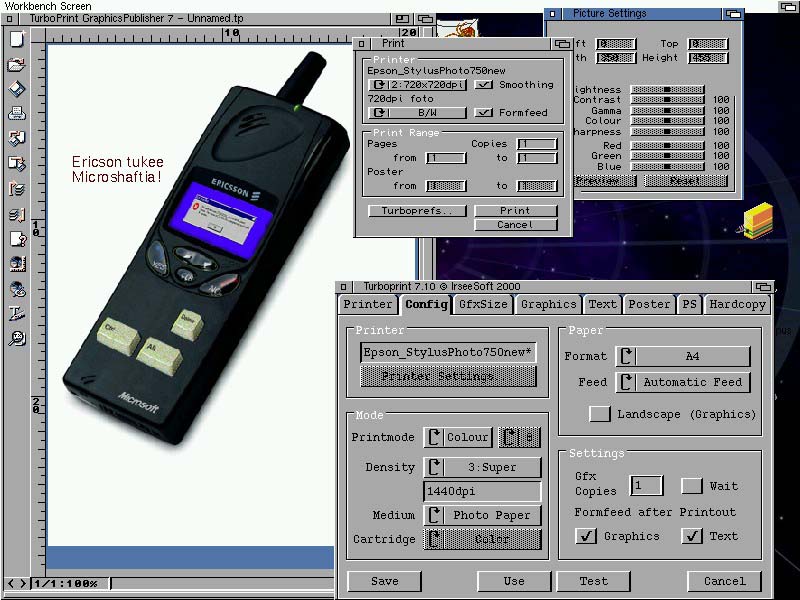Click the Printer Settings button
Image resolution: width=800 pixels, height=600 pixels.
pyautogui.click(x=448, y=377)
